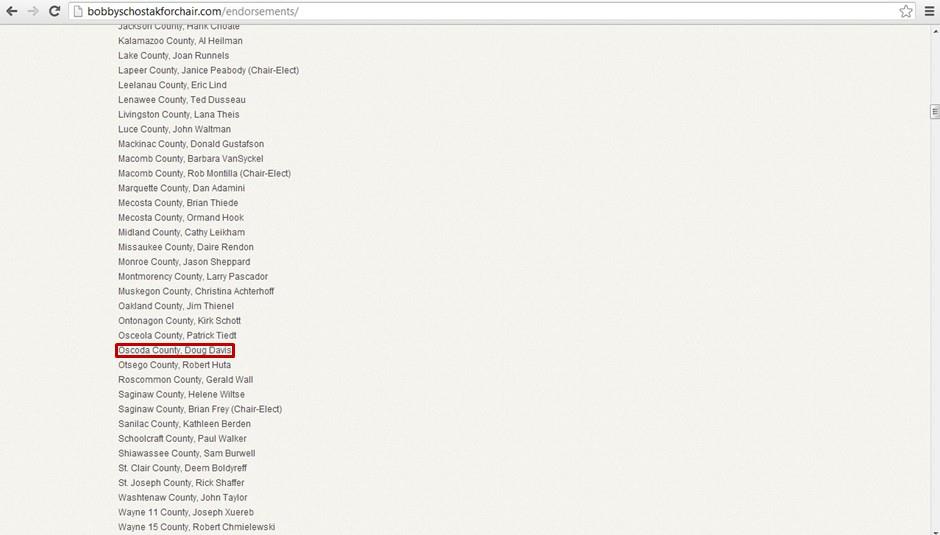The height and width of the screenshot is (535, 940).
Task: Bookmark this page with the star icon
Action: [x=905, y=11]
